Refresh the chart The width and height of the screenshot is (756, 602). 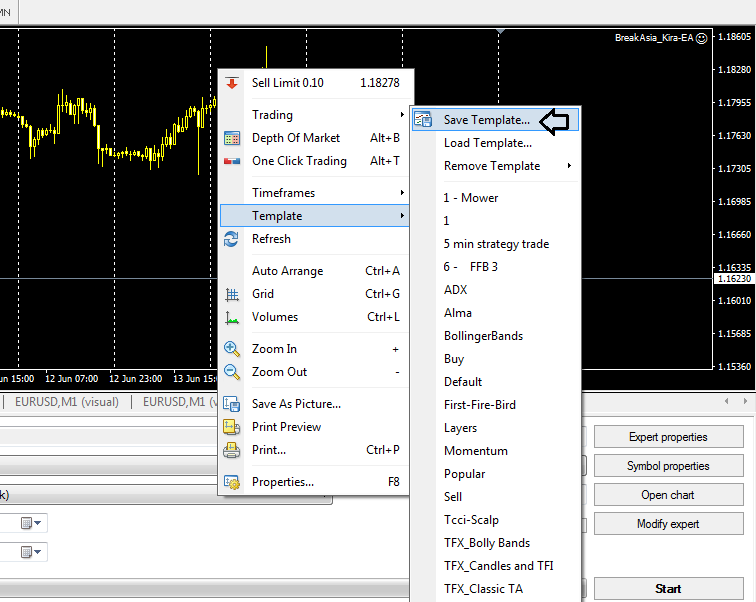(x=271, y=239)
